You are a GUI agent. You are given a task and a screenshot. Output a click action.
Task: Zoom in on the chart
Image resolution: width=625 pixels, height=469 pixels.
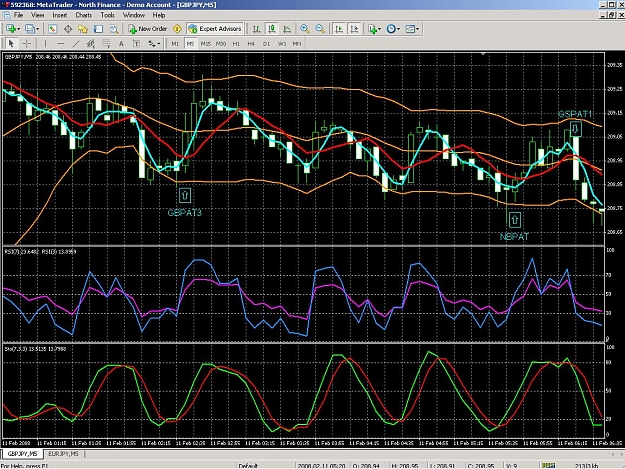click(305, 29)
